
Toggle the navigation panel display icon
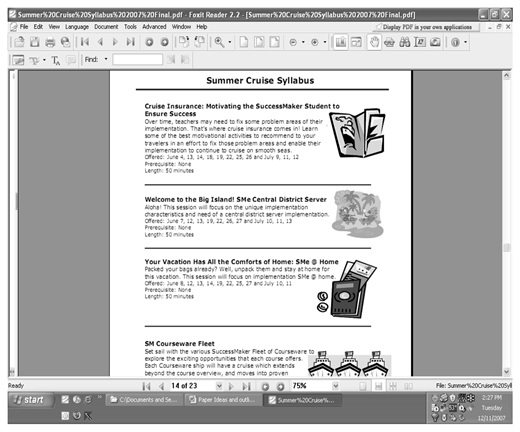click(341, 42)
